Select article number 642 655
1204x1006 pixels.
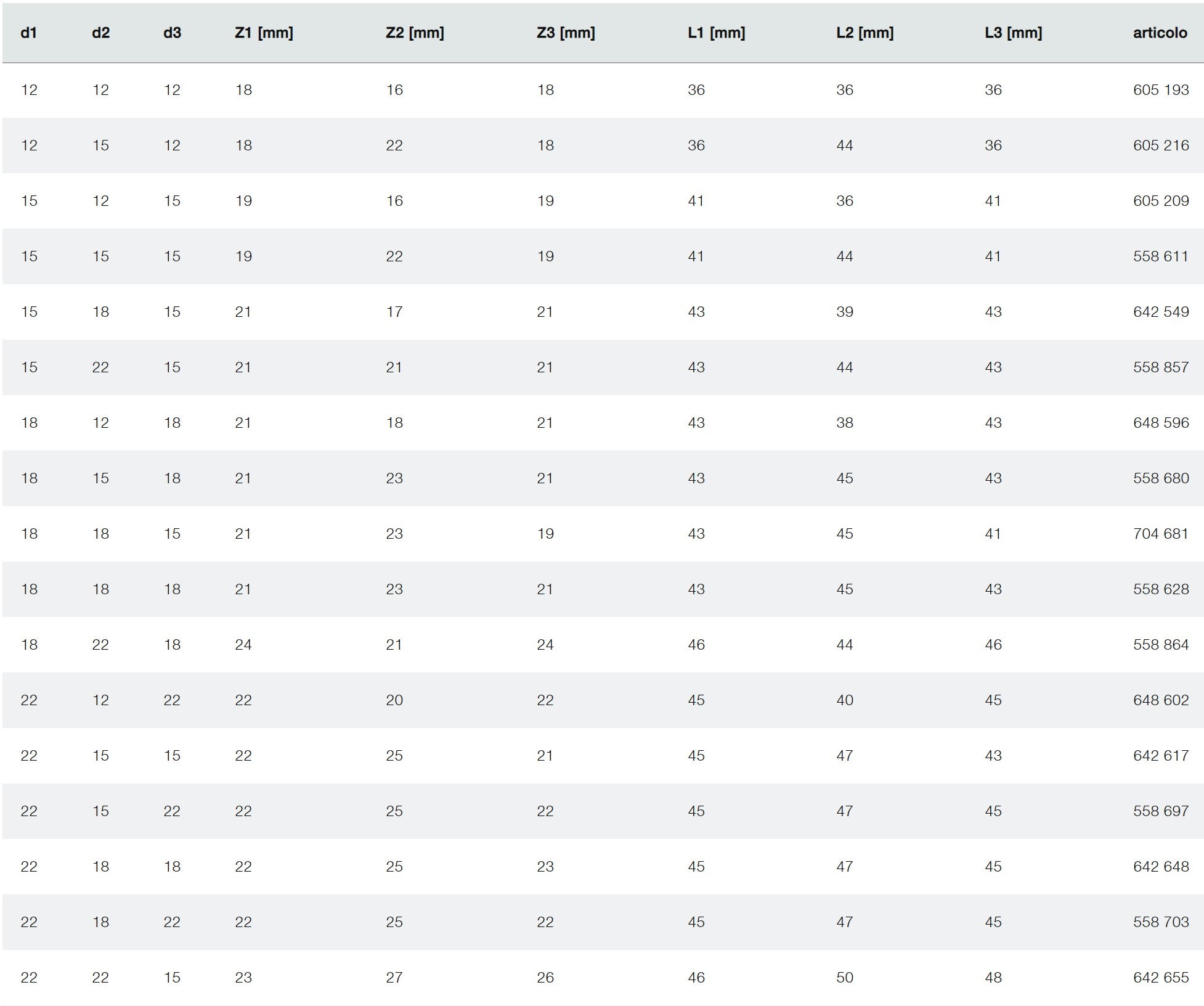point(1161,978)
